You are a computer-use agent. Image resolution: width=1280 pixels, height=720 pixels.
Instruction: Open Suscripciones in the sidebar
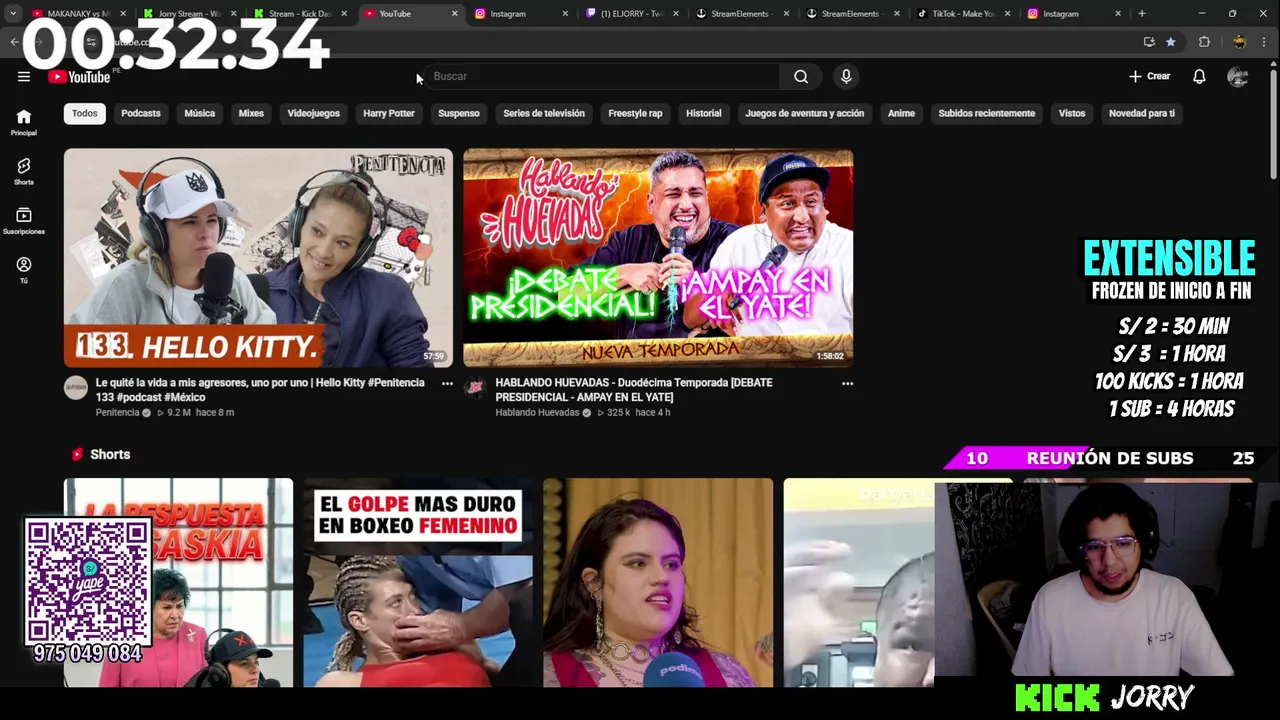(x=24, y=220)
